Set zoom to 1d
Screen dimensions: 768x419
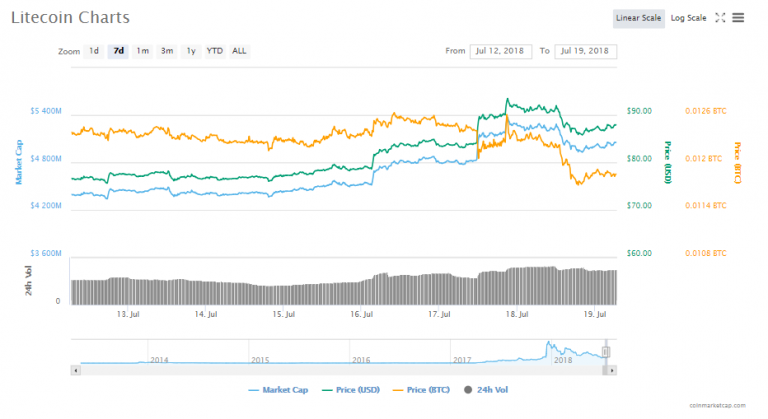(x=94, y=51)
